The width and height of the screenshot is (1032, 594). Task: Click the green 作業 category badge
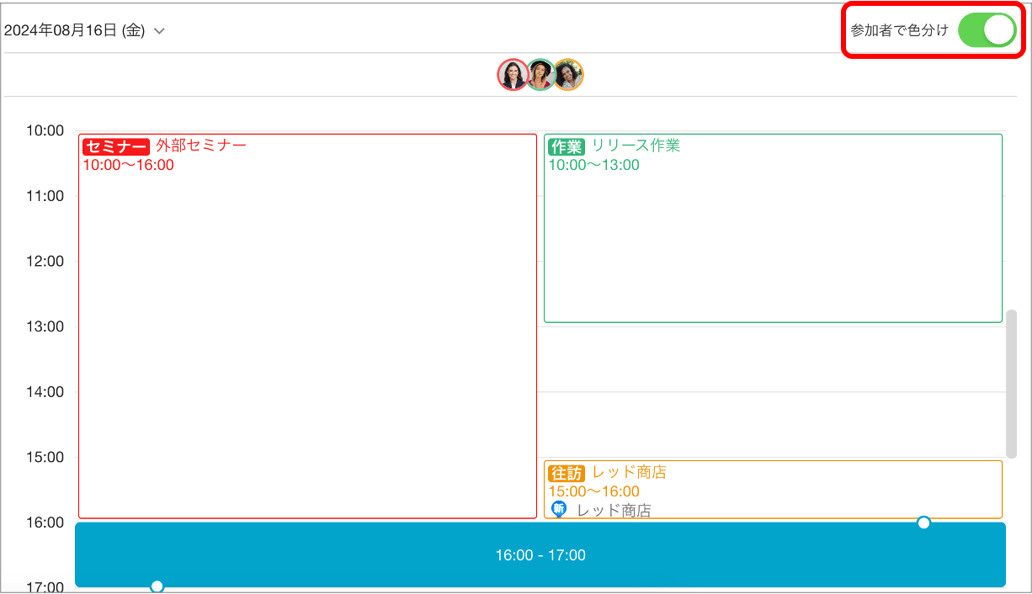(566, 146)
